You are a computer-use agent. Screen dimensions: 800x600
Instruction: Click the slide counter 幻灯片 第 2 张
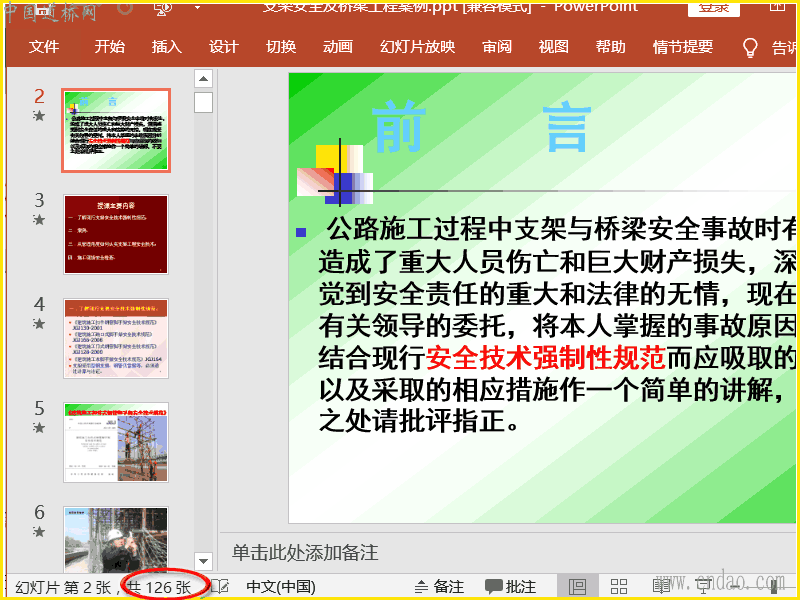point(63,587)
